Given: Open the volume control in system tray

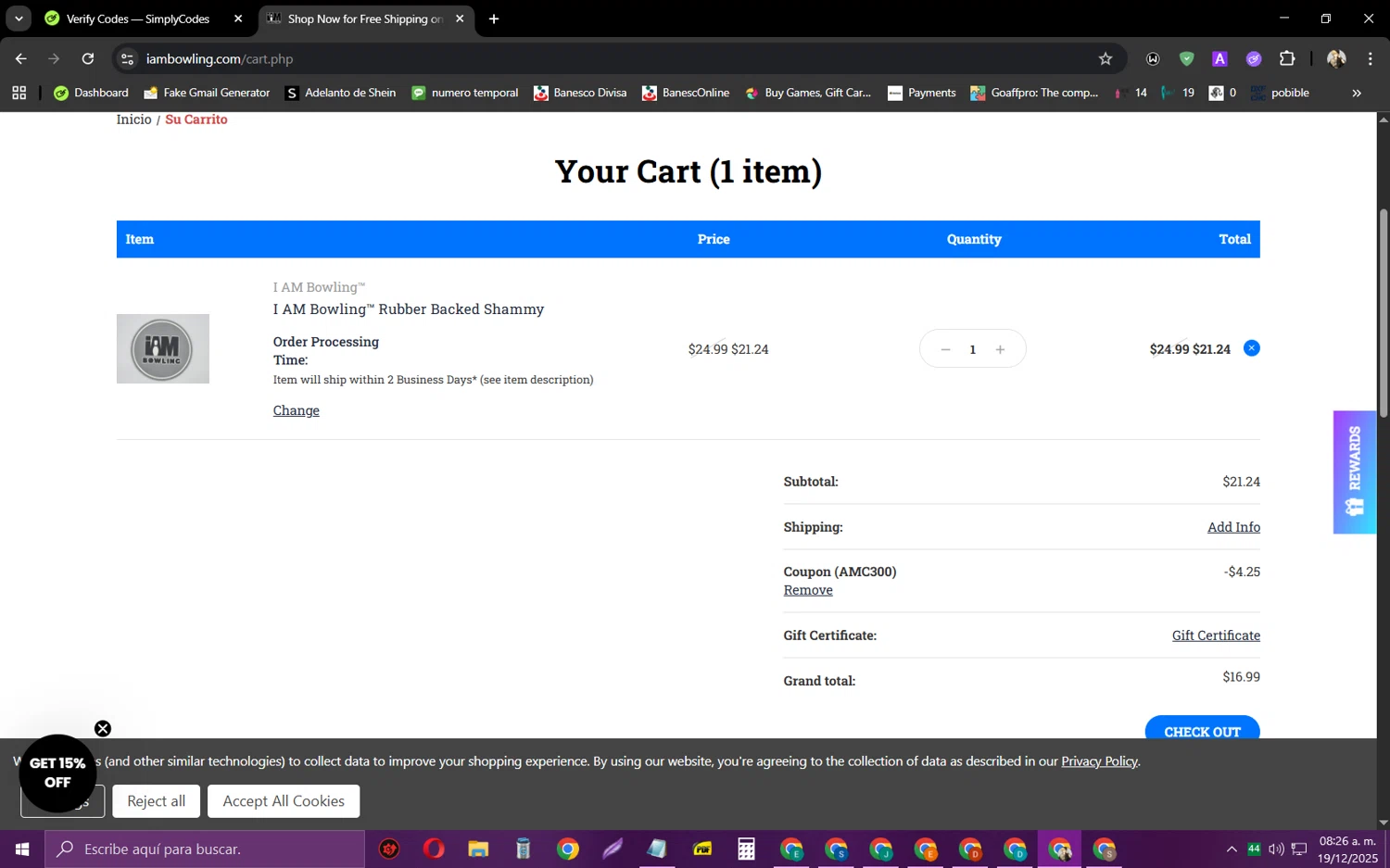Looking at the screenshot, I should tap(1276, 849).
